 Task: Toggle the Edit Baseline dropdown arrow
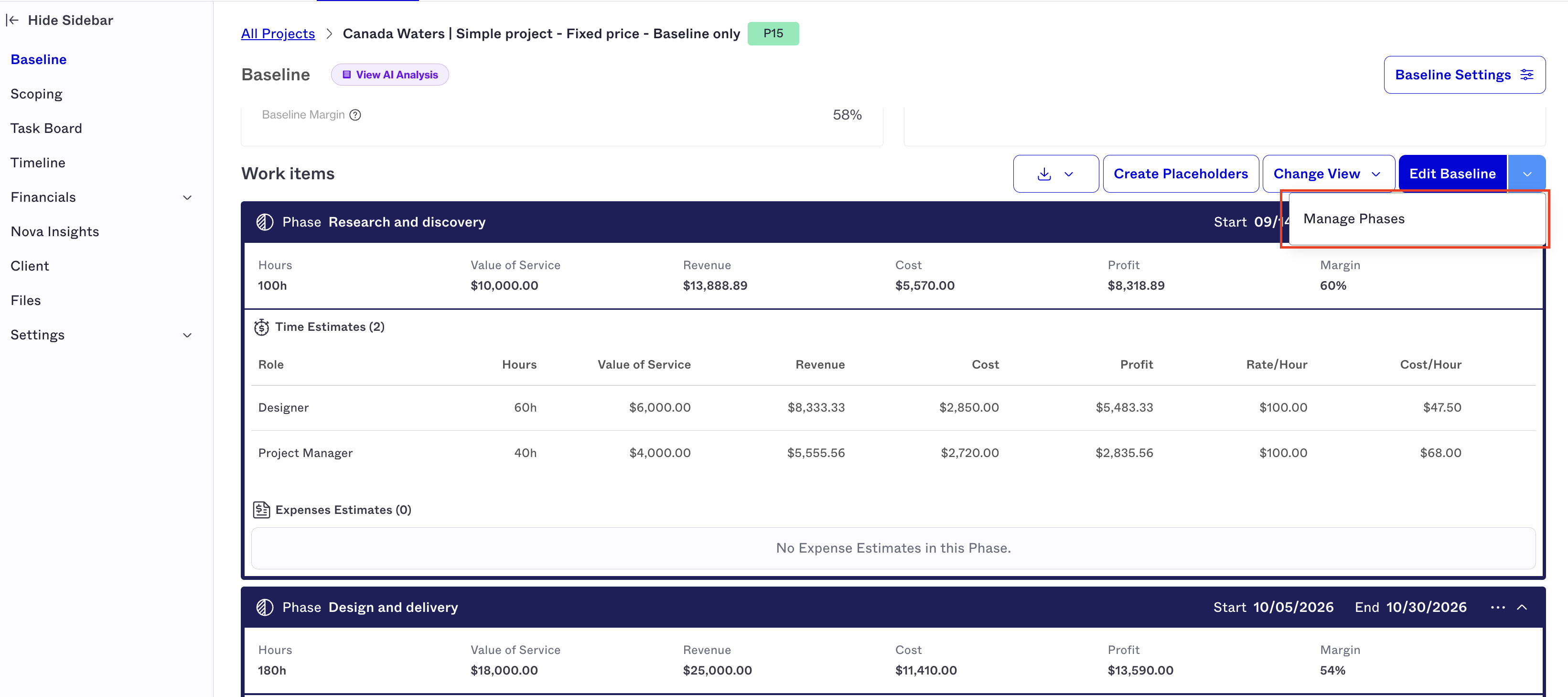click(1526, 174)
